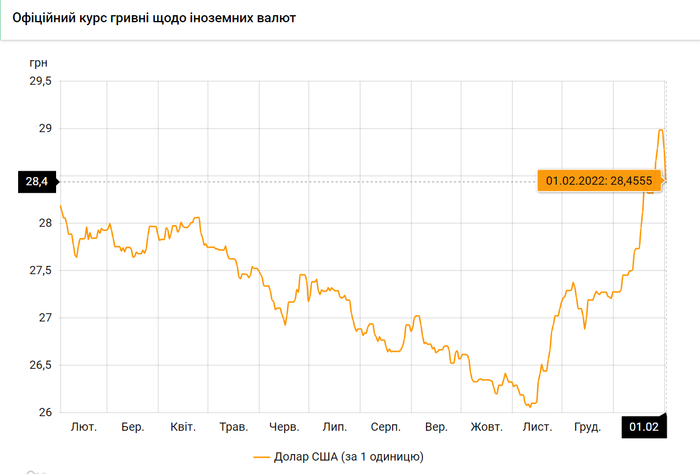This screenshot has width=700, height=474.
Task: Select the Жовт. x-axis label
Action: coord(487,427)
